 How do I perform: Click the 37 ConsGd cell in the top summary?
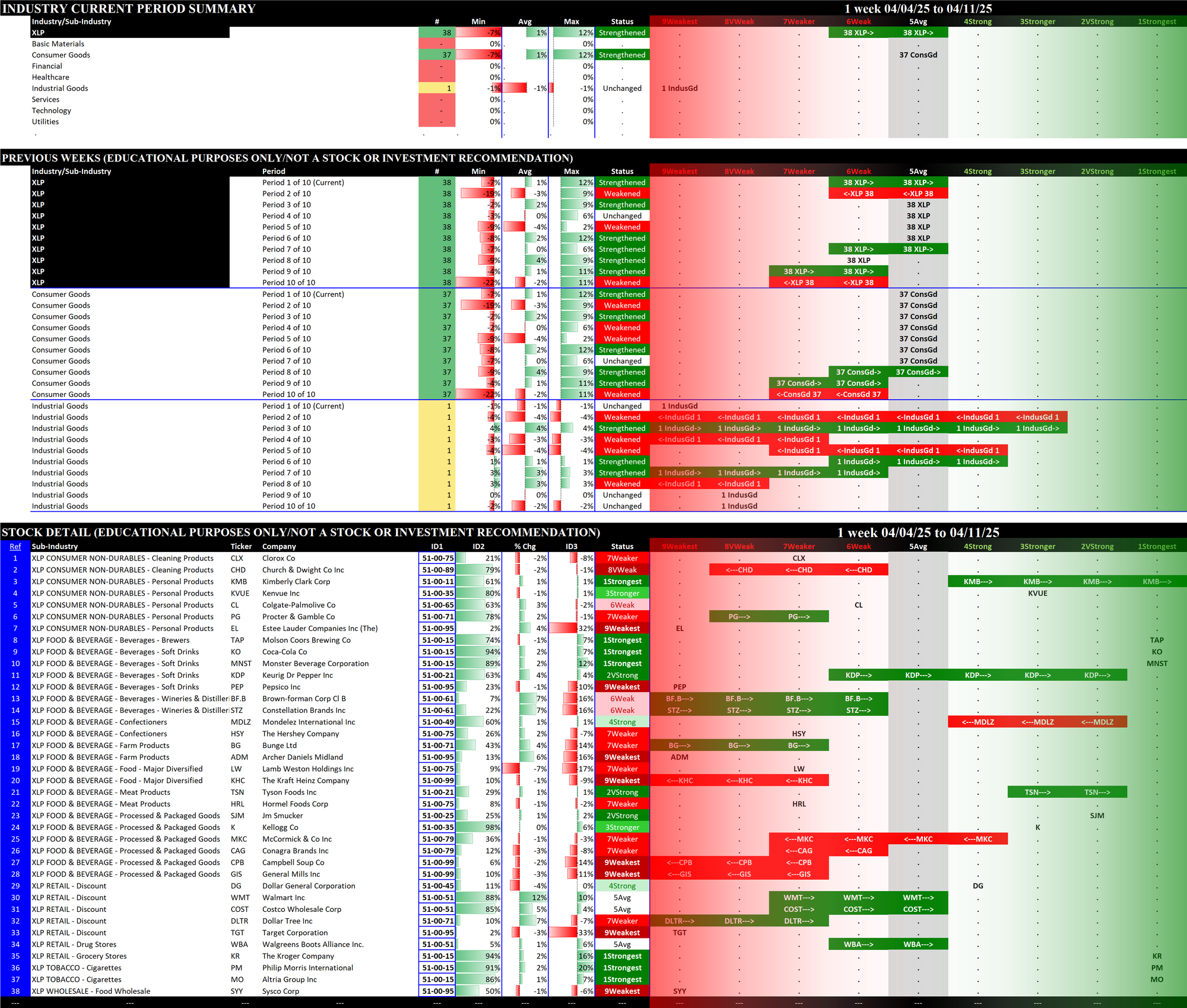click(918, 55)
